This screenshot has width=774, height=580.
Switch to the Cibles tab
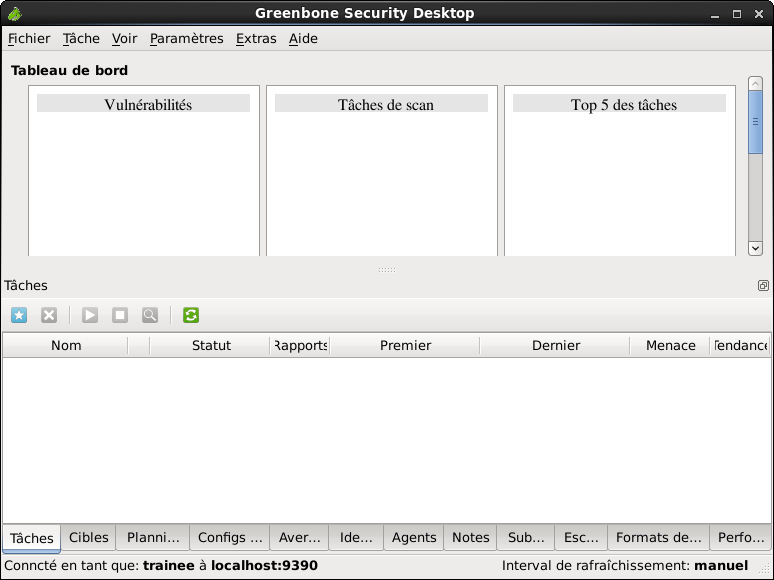coord(89,538)
